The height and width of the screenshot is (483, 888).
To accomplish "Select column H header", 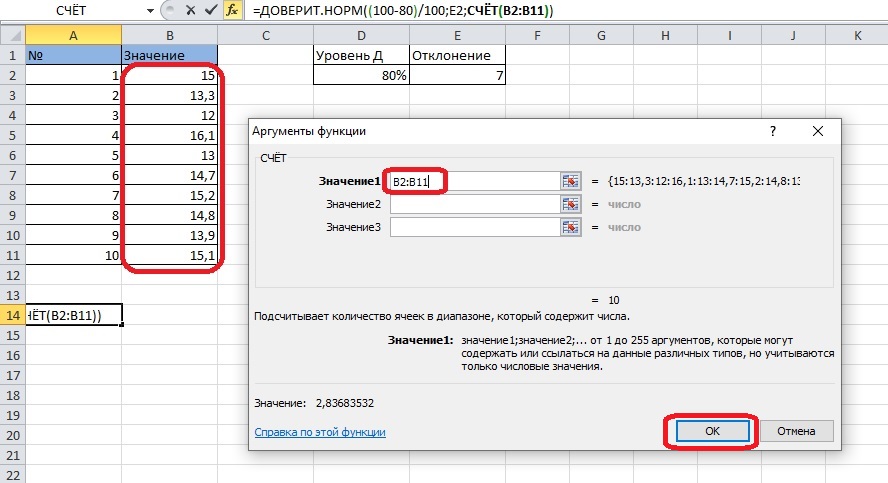I will click(x=665, y=36).
